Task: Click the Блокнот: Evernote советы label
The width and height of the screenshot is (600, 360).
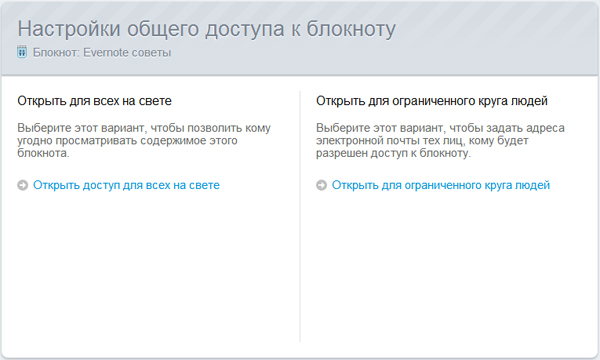Action: tap(102, 52)
